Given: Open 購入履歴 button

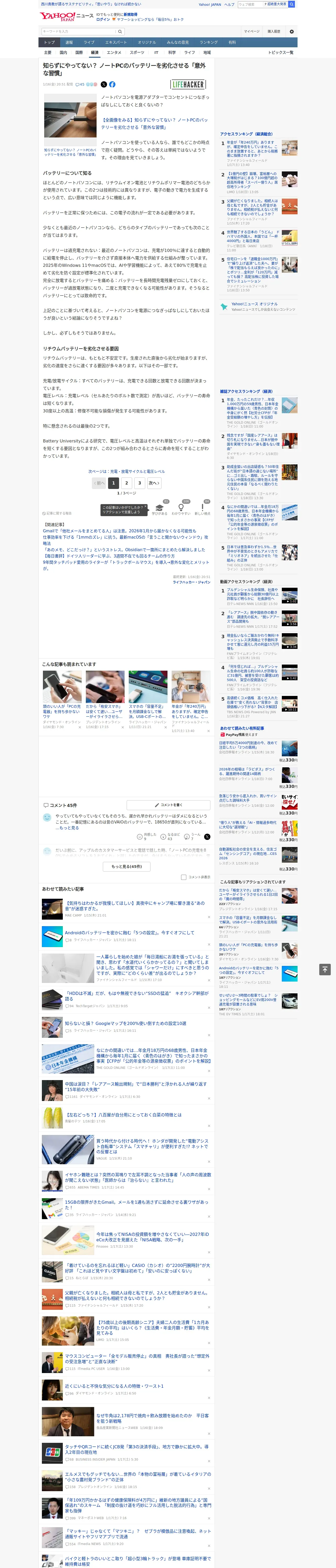Looking at the screenshot, I should (x=274, y=31).
